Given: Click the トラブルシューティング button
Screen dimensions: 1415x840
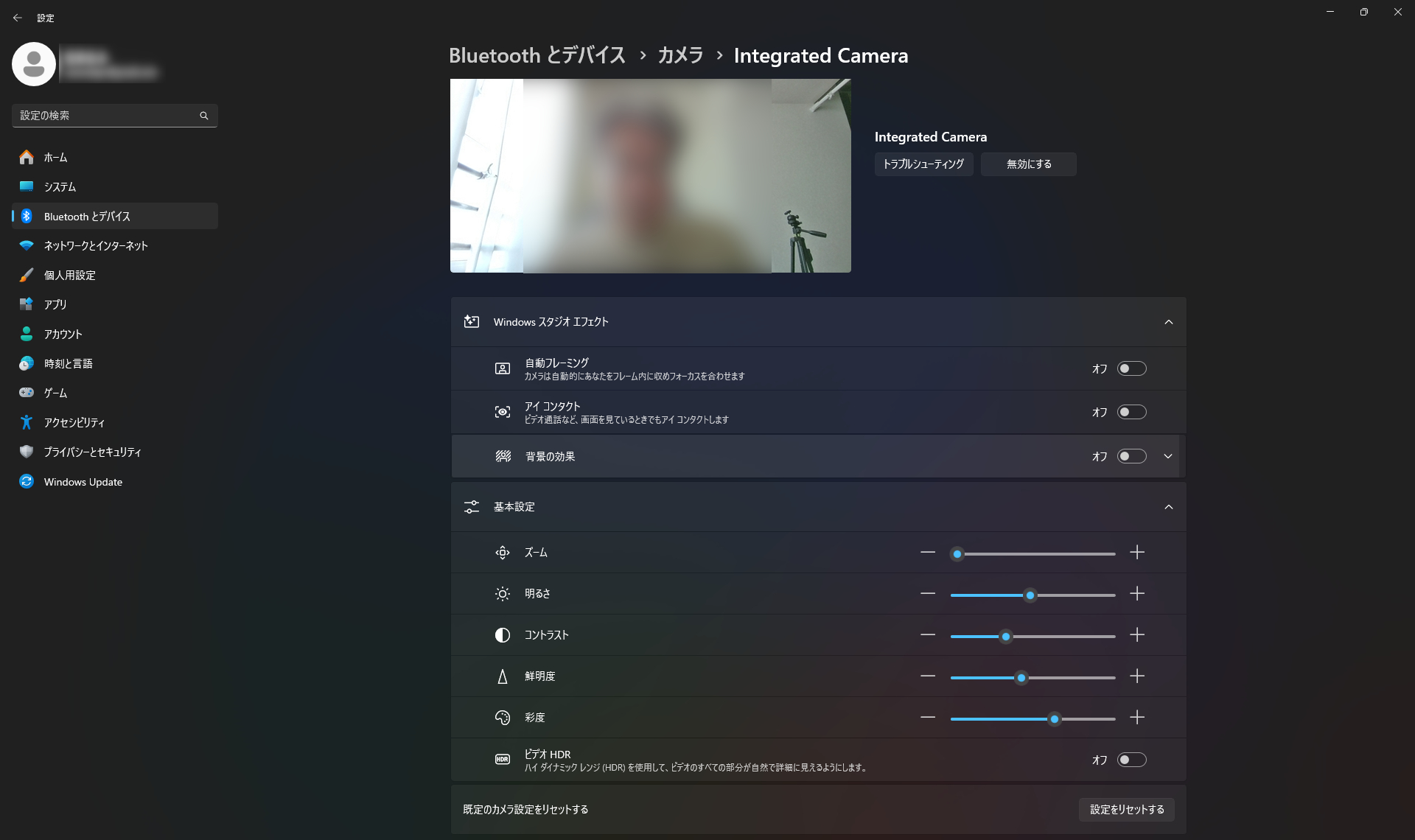Looking at the screenshot, I should coord(923,164).
